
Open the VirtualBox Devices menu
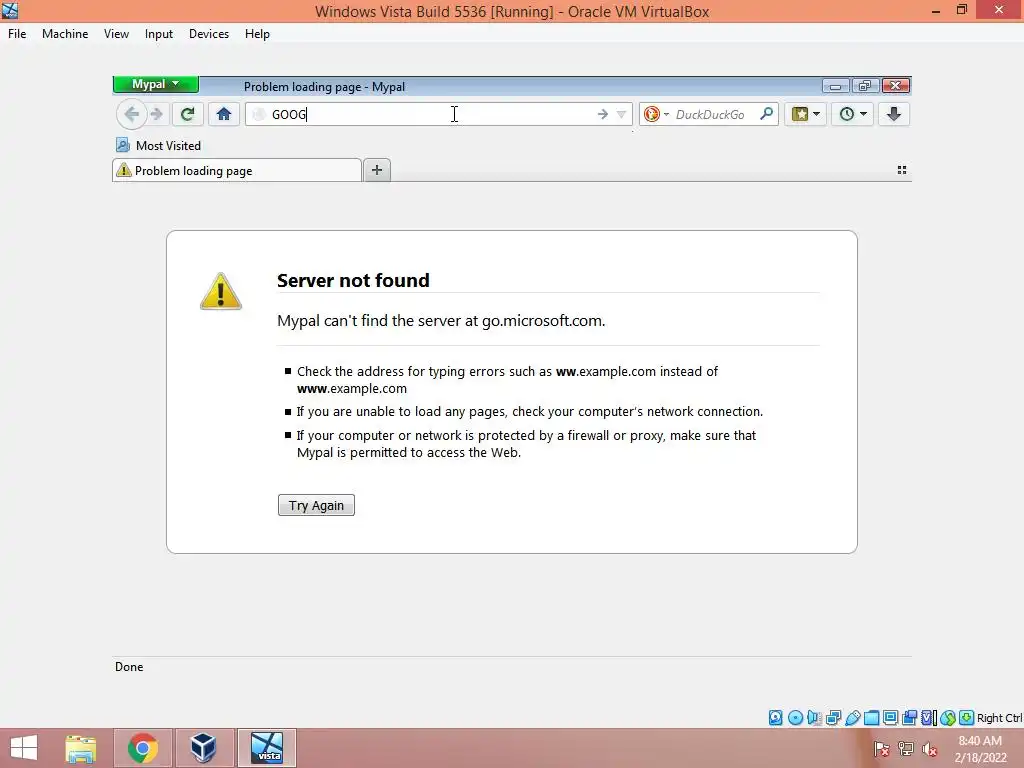209,34
